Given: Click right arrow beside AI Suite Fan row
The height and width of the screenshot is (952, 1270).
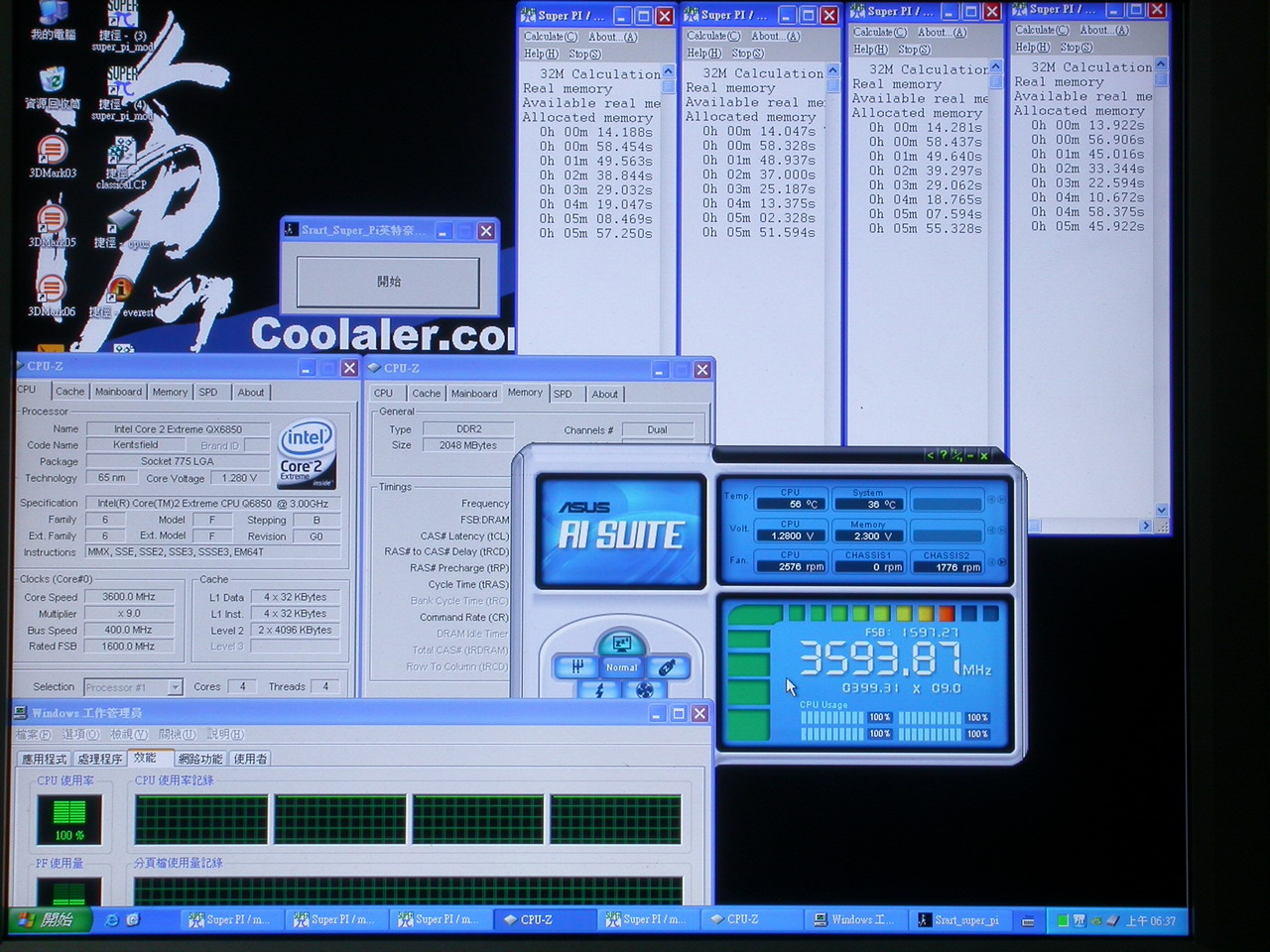Looking at the screenshot, I should [1001, 563].
